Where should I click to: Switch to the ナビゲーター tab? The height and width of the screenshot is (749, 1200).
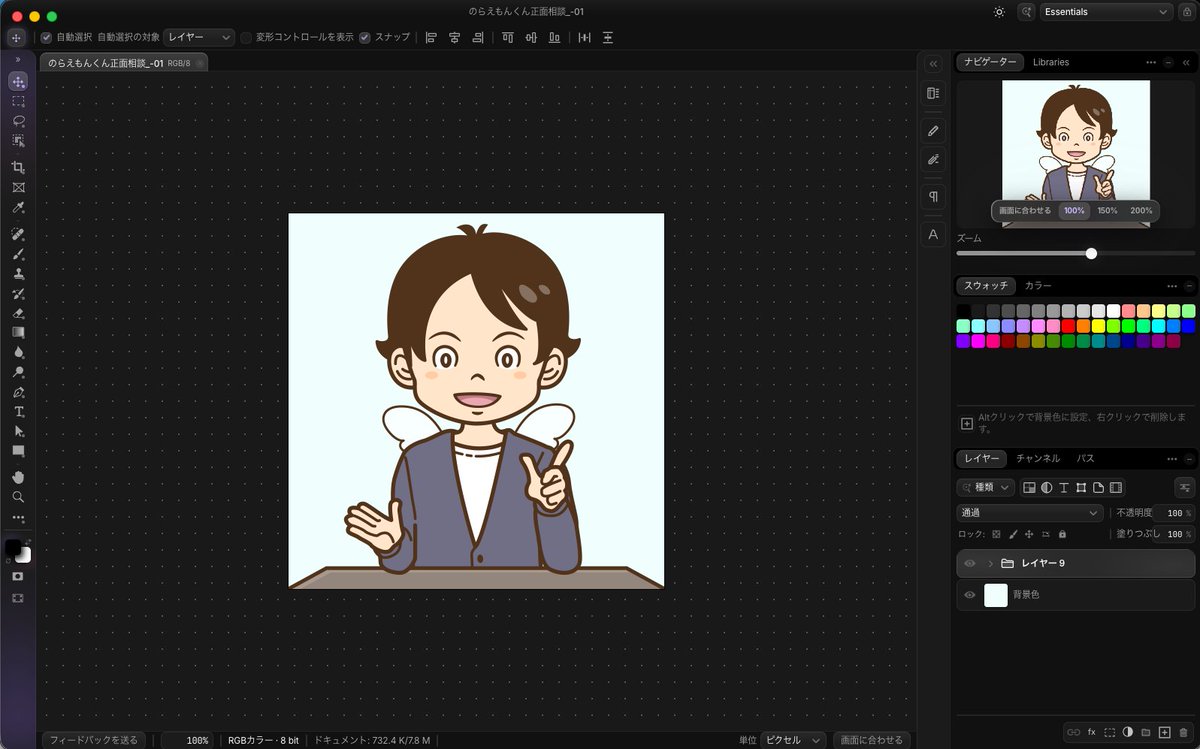coord(990,62)
